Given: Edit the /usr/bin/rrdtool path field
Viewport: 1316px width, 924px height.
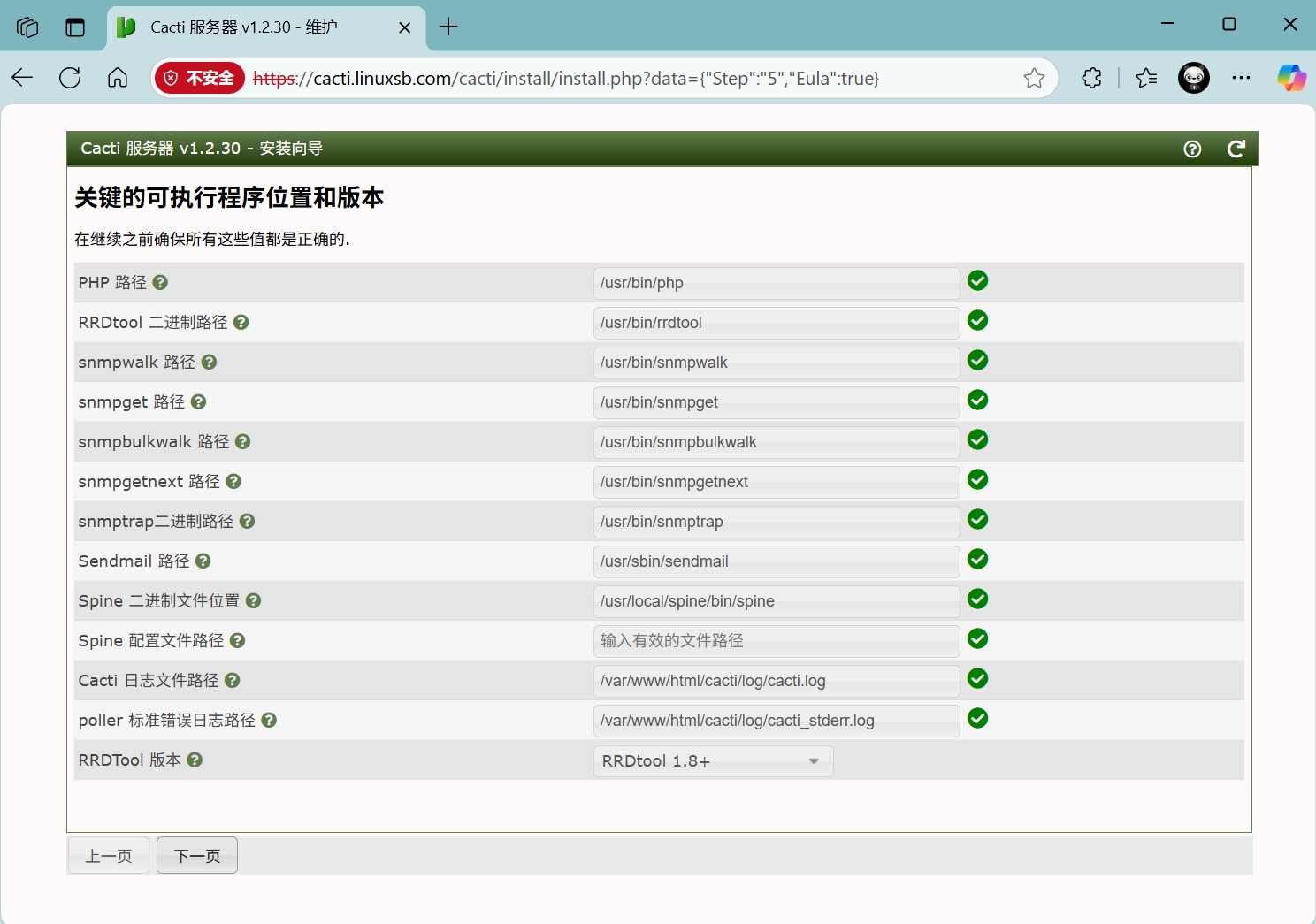Looking at the screenshot, I should [x=777, y=323].
